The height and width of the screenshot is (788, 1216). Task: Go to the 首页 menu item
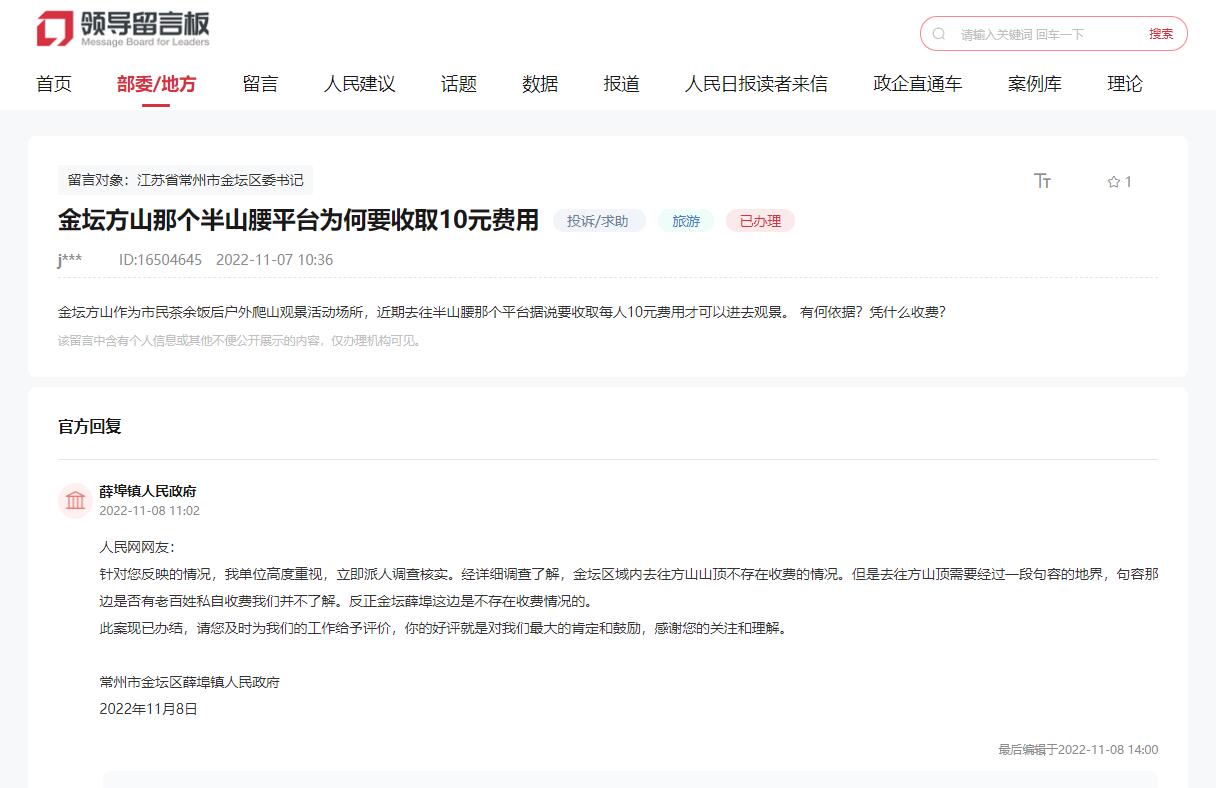click(53, 84)
